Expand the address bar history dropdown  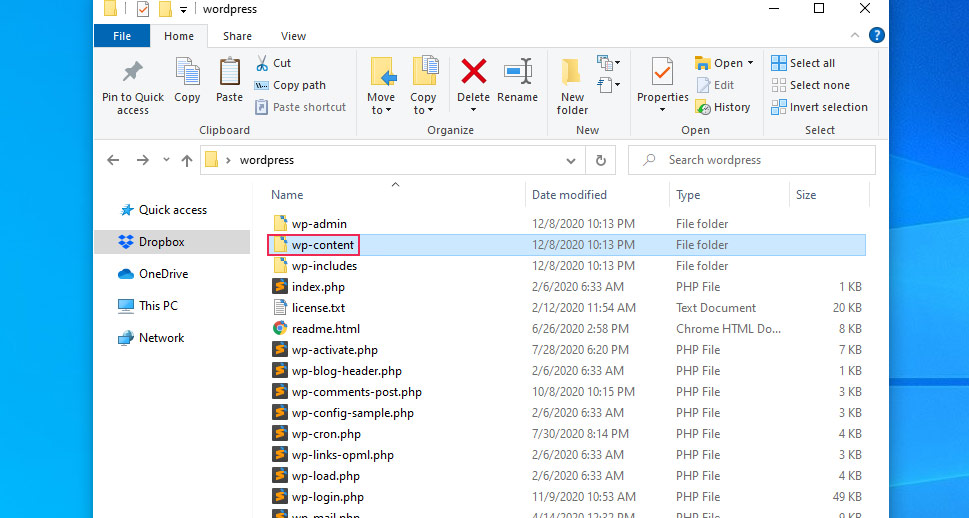[571, 161]
